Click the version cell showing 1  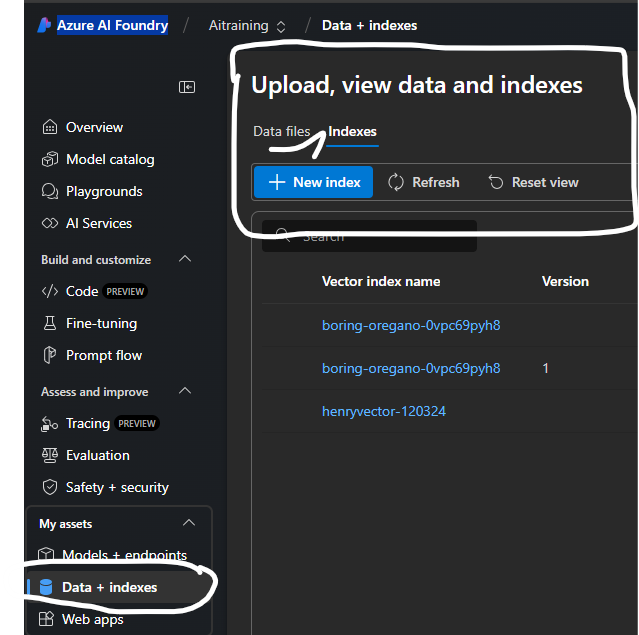[x=545, y=368]
